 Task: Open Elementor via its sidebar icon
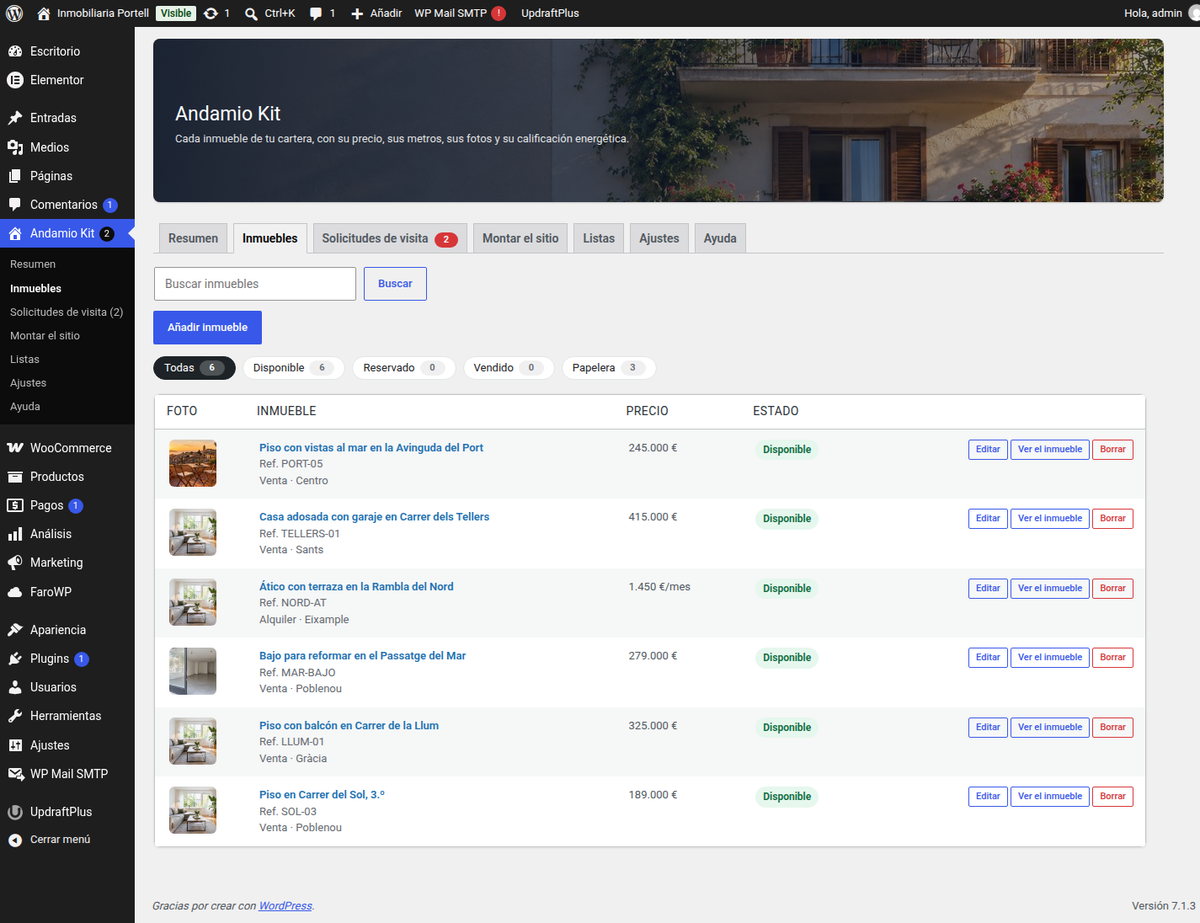point(15,80)
